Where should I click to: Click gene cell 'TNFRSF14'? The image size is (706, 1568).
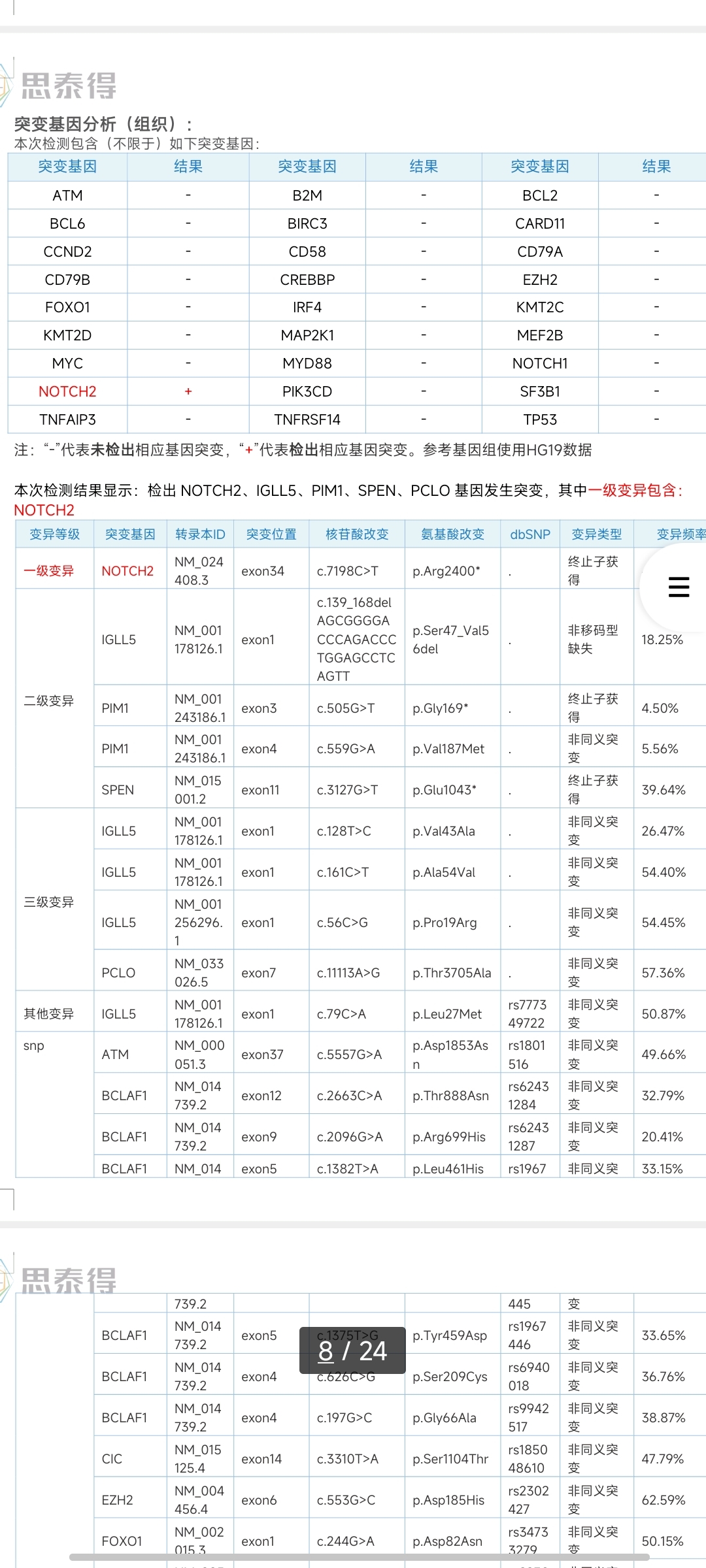click(307, 419)
